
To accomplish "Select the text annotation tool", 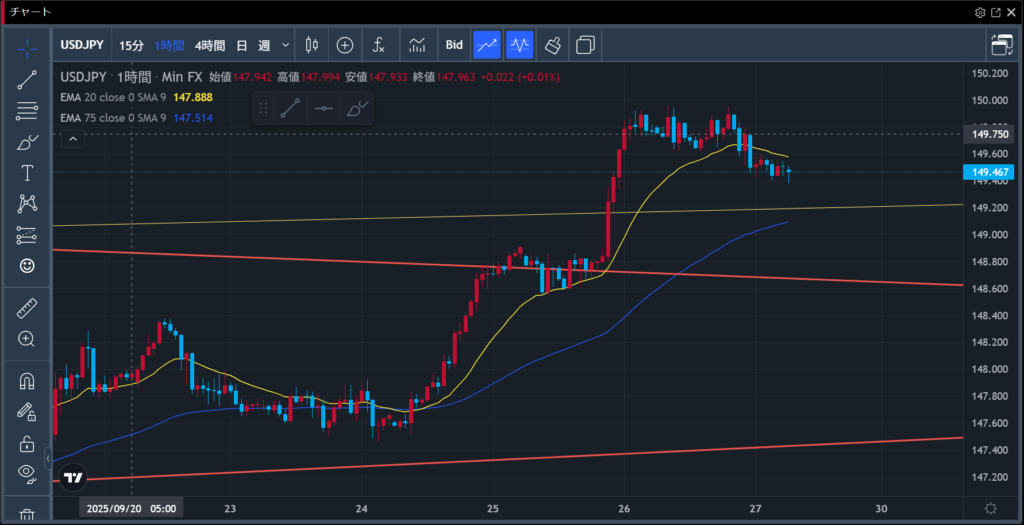I will pyautogui.click(x=27, y=173).
